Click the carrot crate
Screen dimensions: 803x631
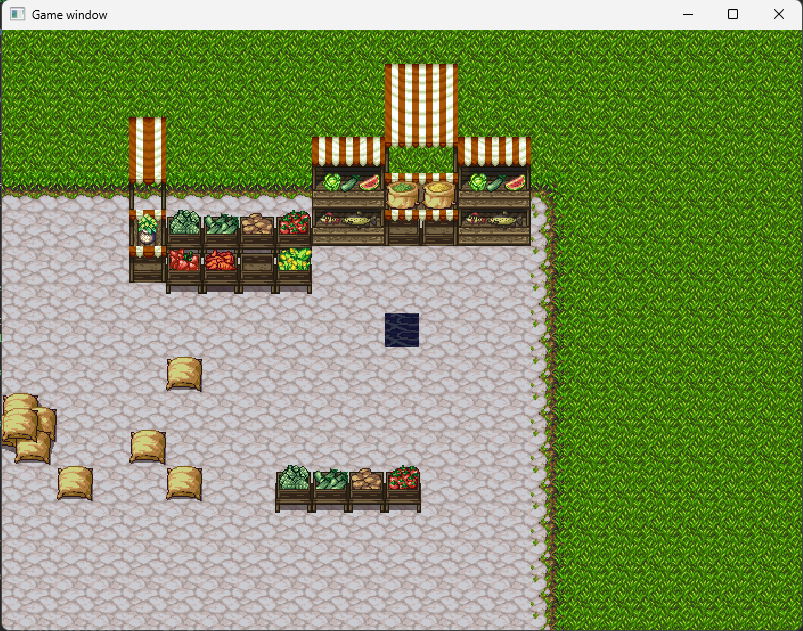click(220, 270)
